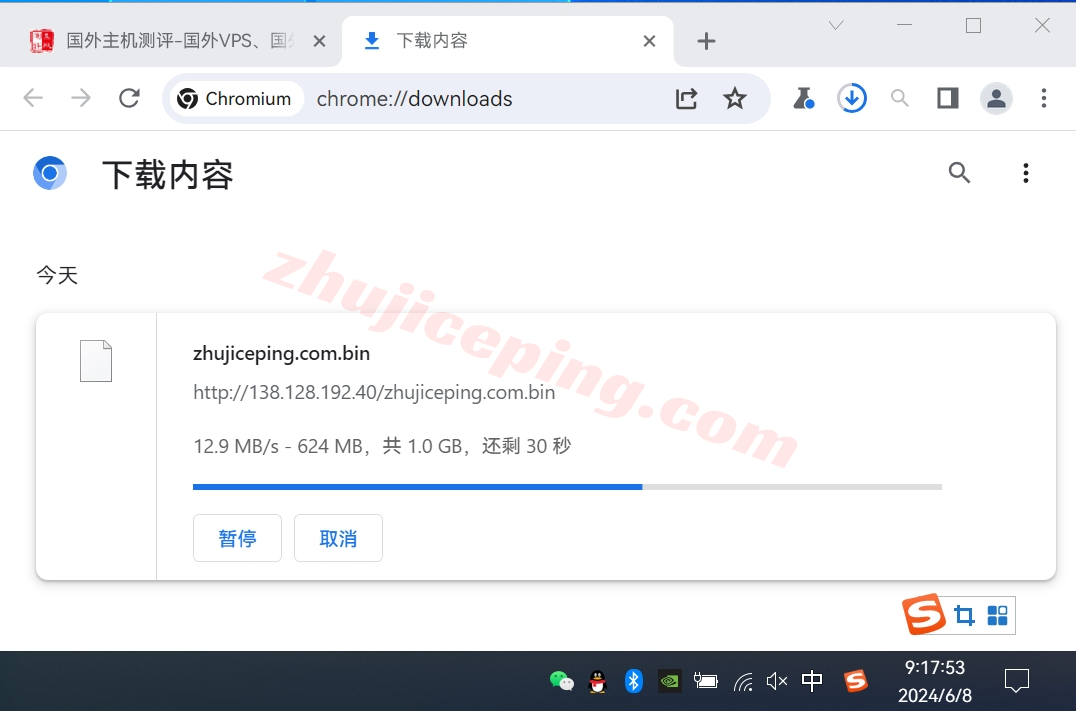Open Chromium three-dot main menu
The width and height of the screenshot is (1076, 711).
click(x=1044, y=98)
